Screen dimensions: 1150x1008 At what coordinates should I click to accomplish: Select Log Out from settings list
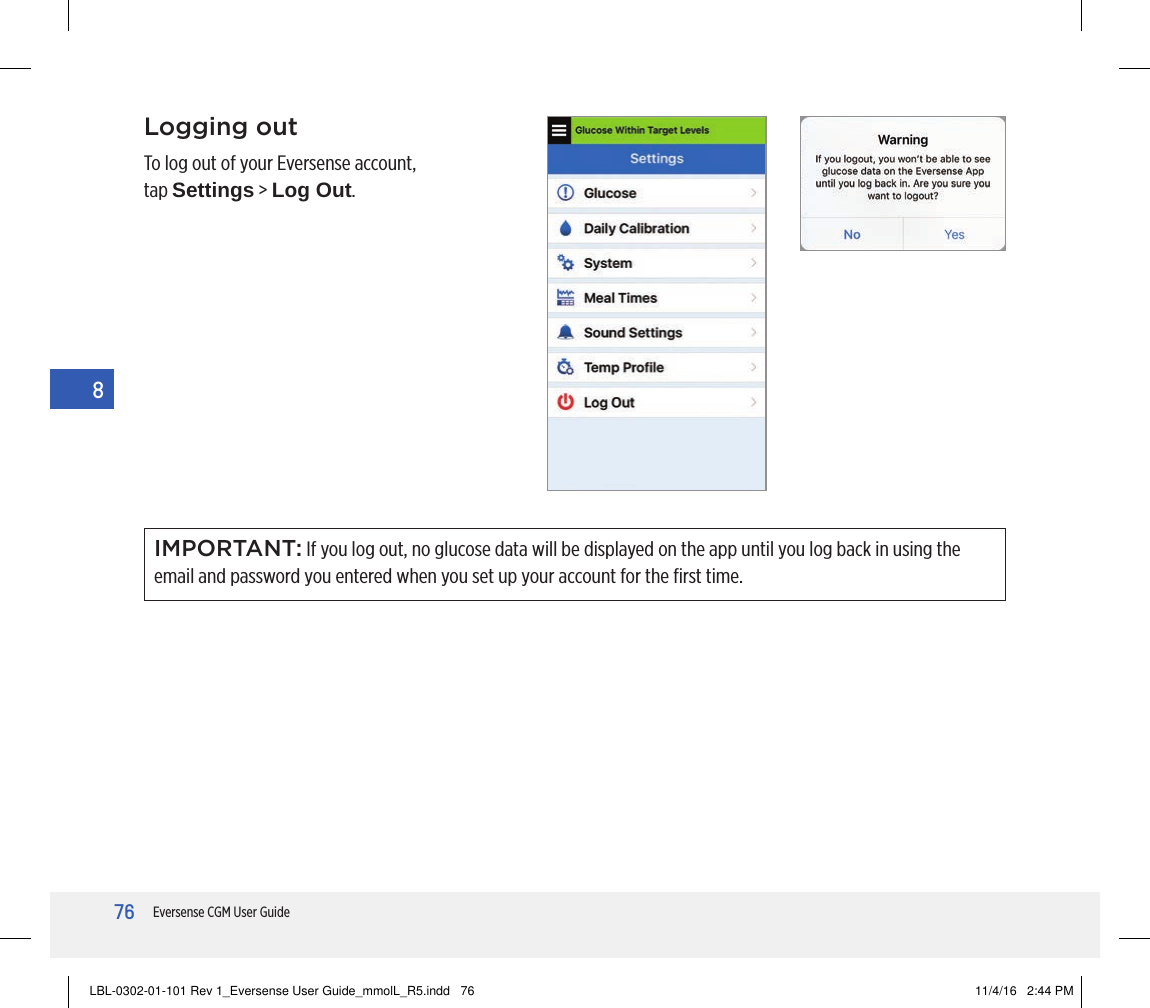pos(656,402)
